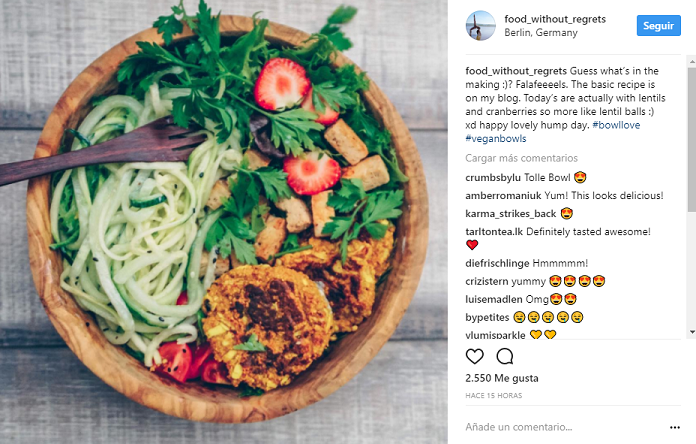Open the #veganbowls hashtag
Viewport: 696px width, 444px height.
tap(495, 139)
